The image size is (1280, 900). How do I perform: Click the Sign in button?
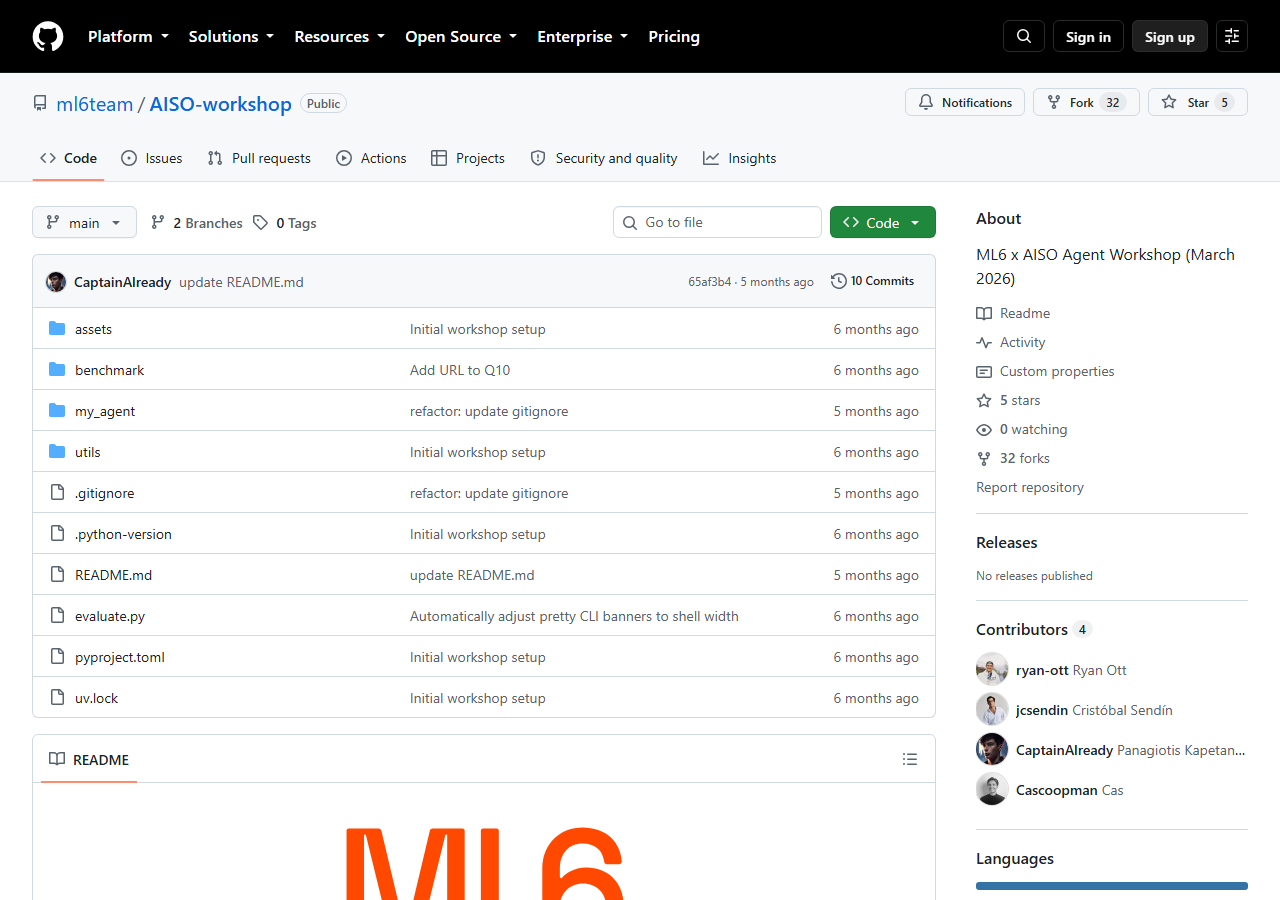pos(1088,36)
